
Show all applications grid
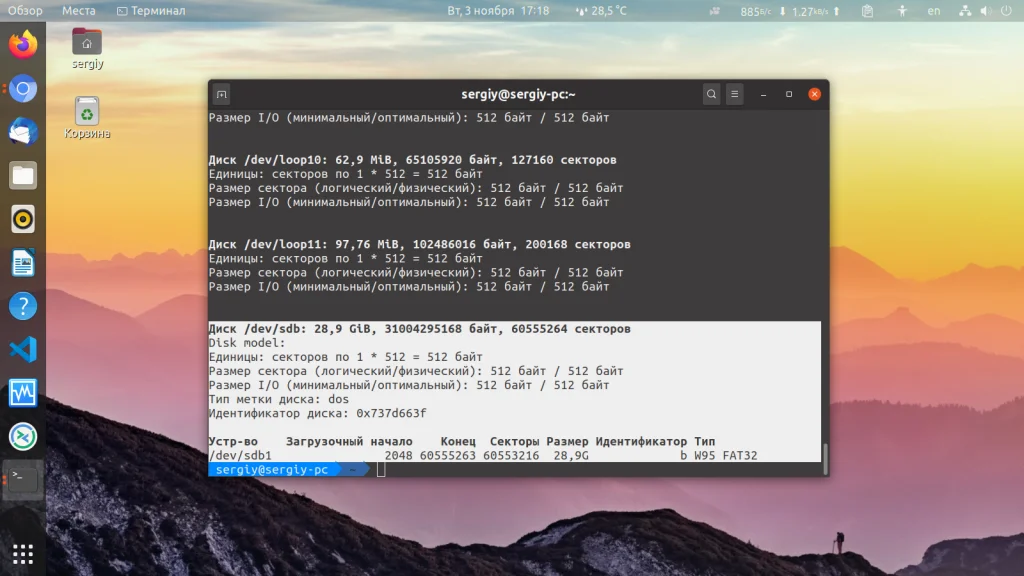[23, 554]
